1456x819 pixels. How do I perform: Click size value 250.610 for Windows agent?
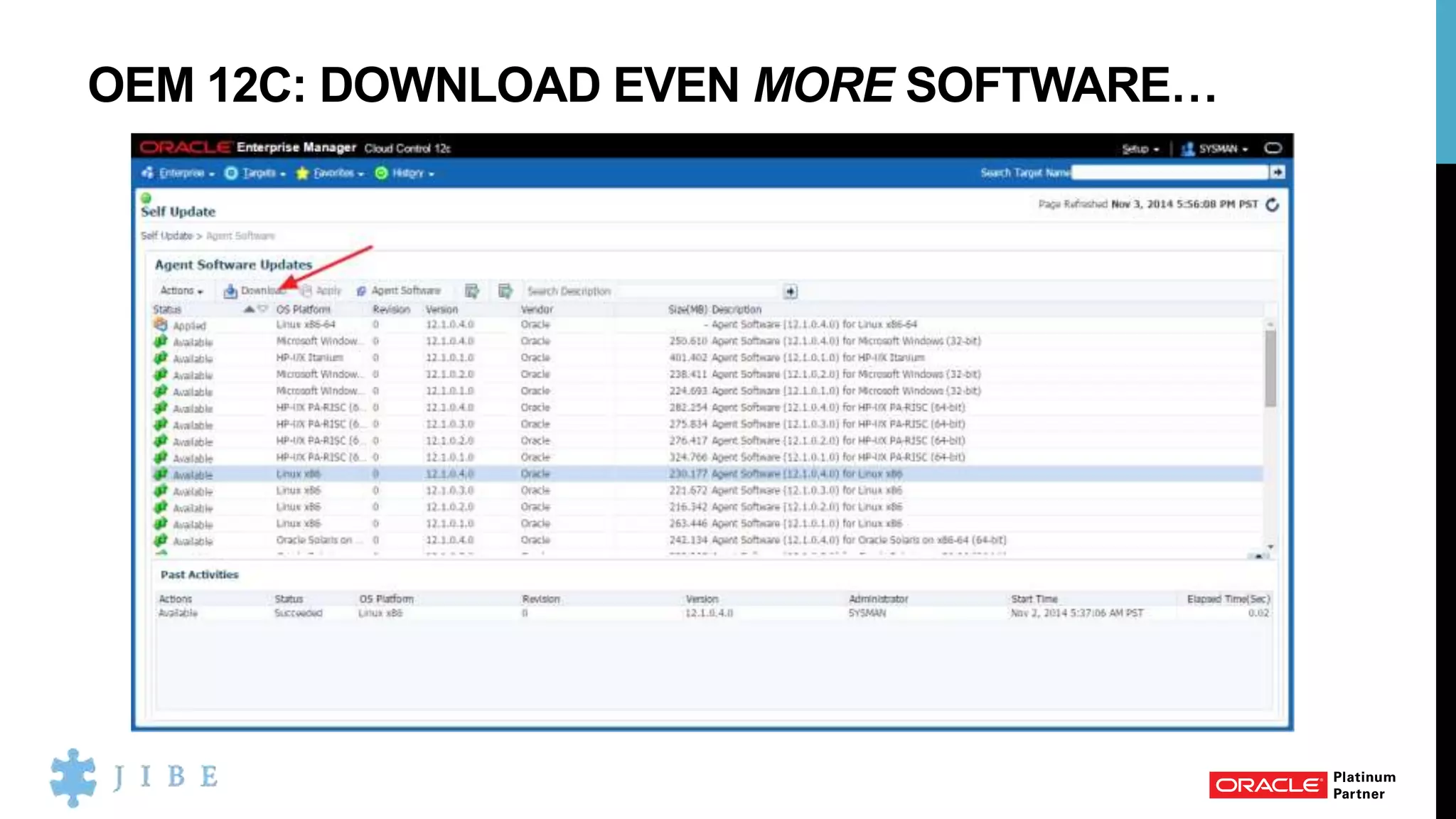pos(687,341)
